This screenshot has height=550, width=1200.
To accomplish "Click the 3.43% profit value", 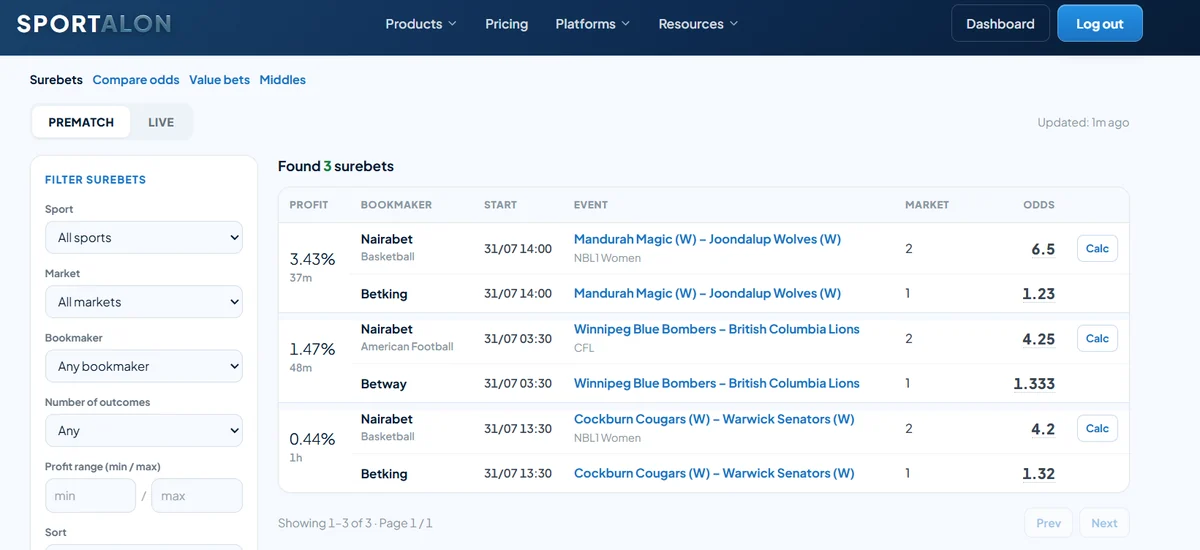I will (312, 259).
